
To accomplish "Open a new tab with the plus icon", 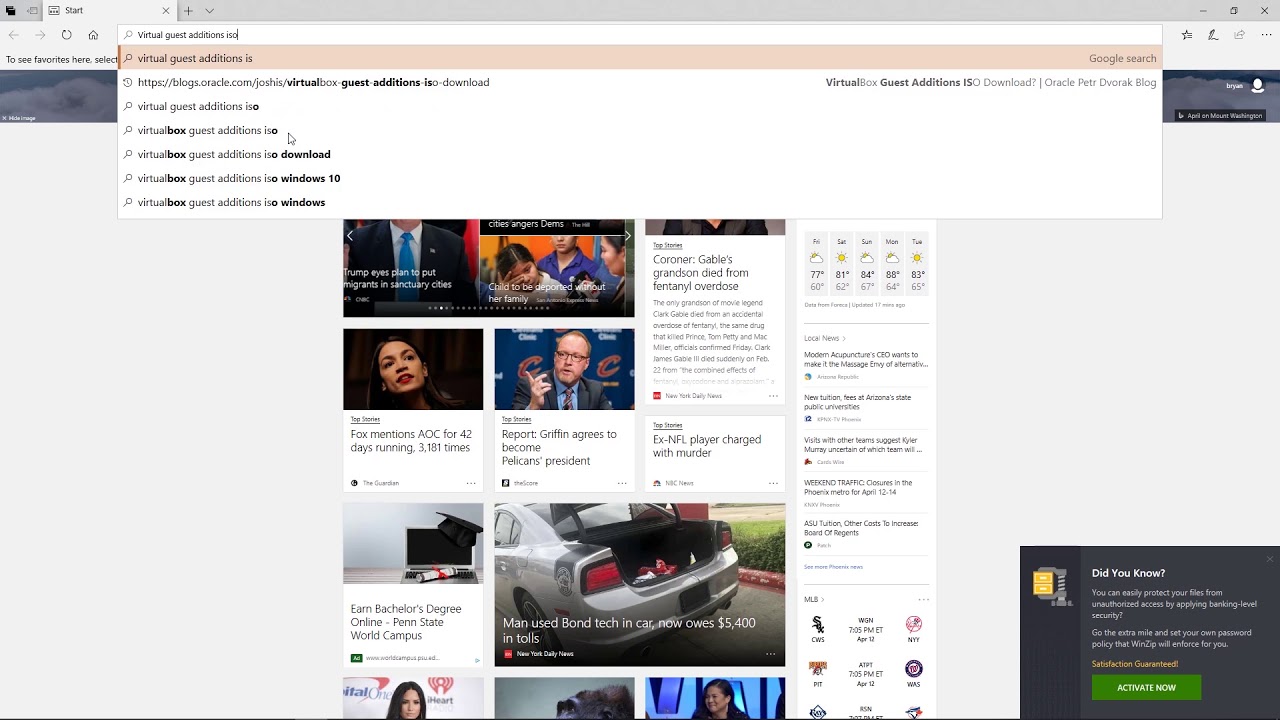I will [188, 10].
